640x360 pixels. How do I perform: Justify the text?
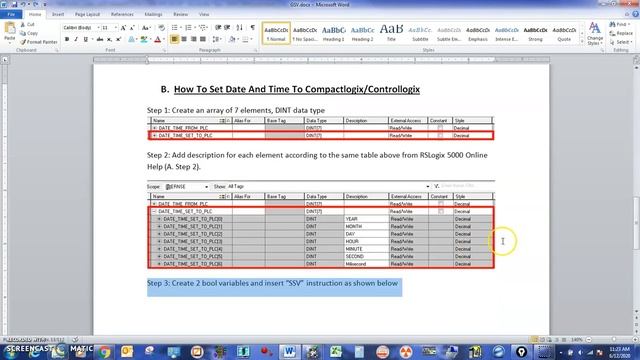pyautogui.click(x=203, y=39)
